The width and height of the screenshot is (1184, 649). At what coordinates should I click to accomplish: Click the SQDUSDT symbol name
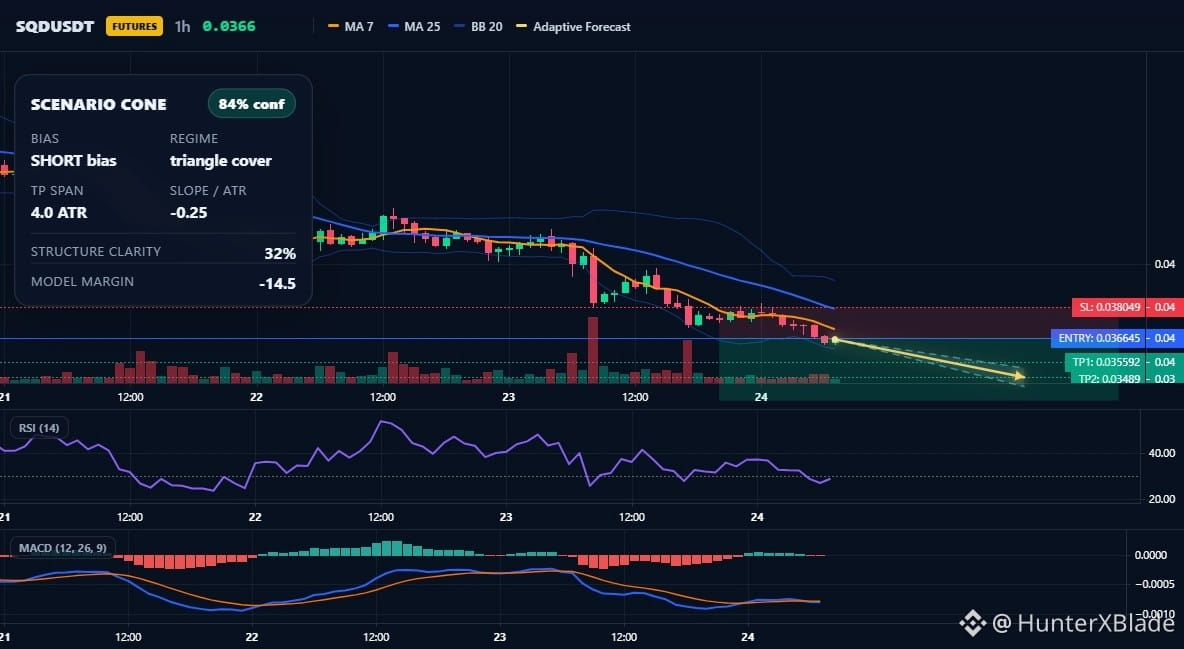(x=55, y=26)
